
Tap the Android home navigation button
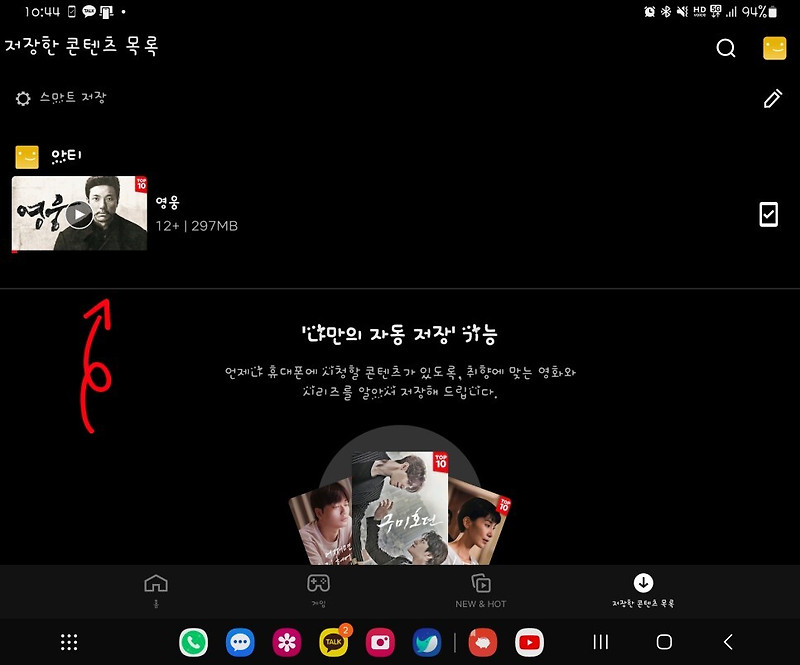(x=664, y=642)
